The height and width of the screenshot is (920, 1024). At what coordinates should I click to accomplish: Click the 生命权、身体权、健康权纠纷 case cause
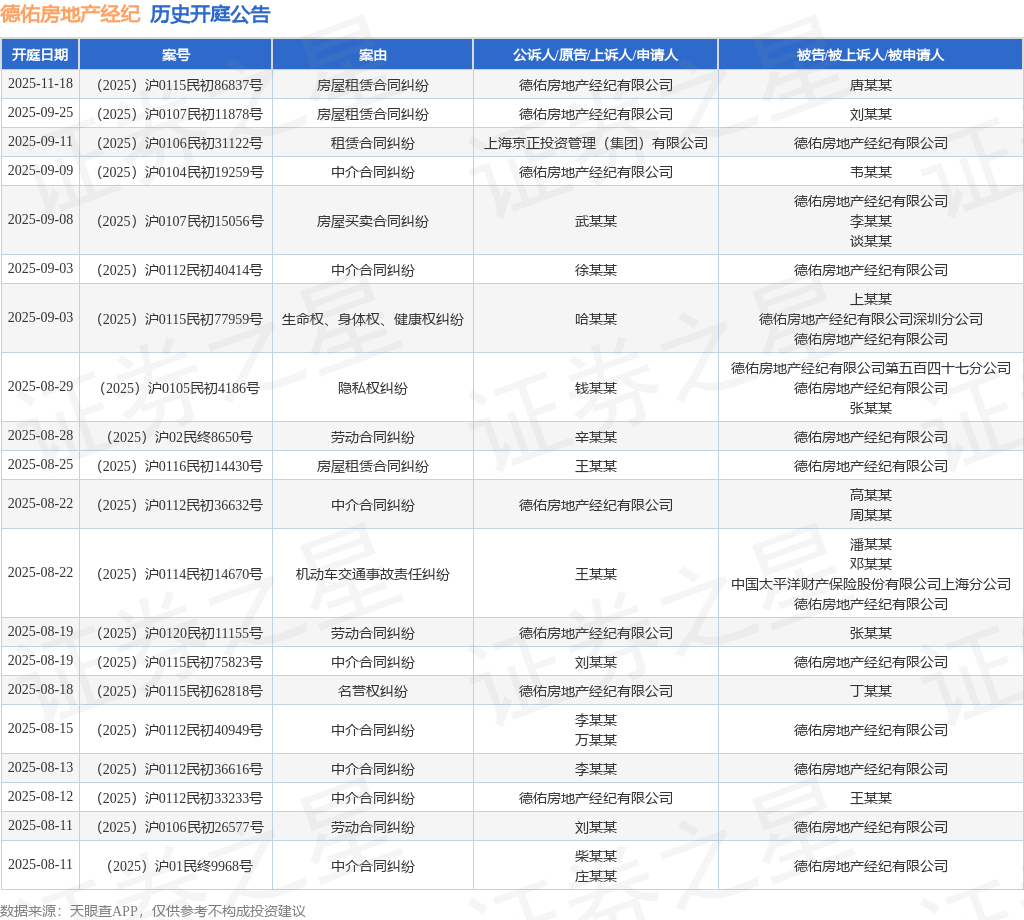point(373,319)
